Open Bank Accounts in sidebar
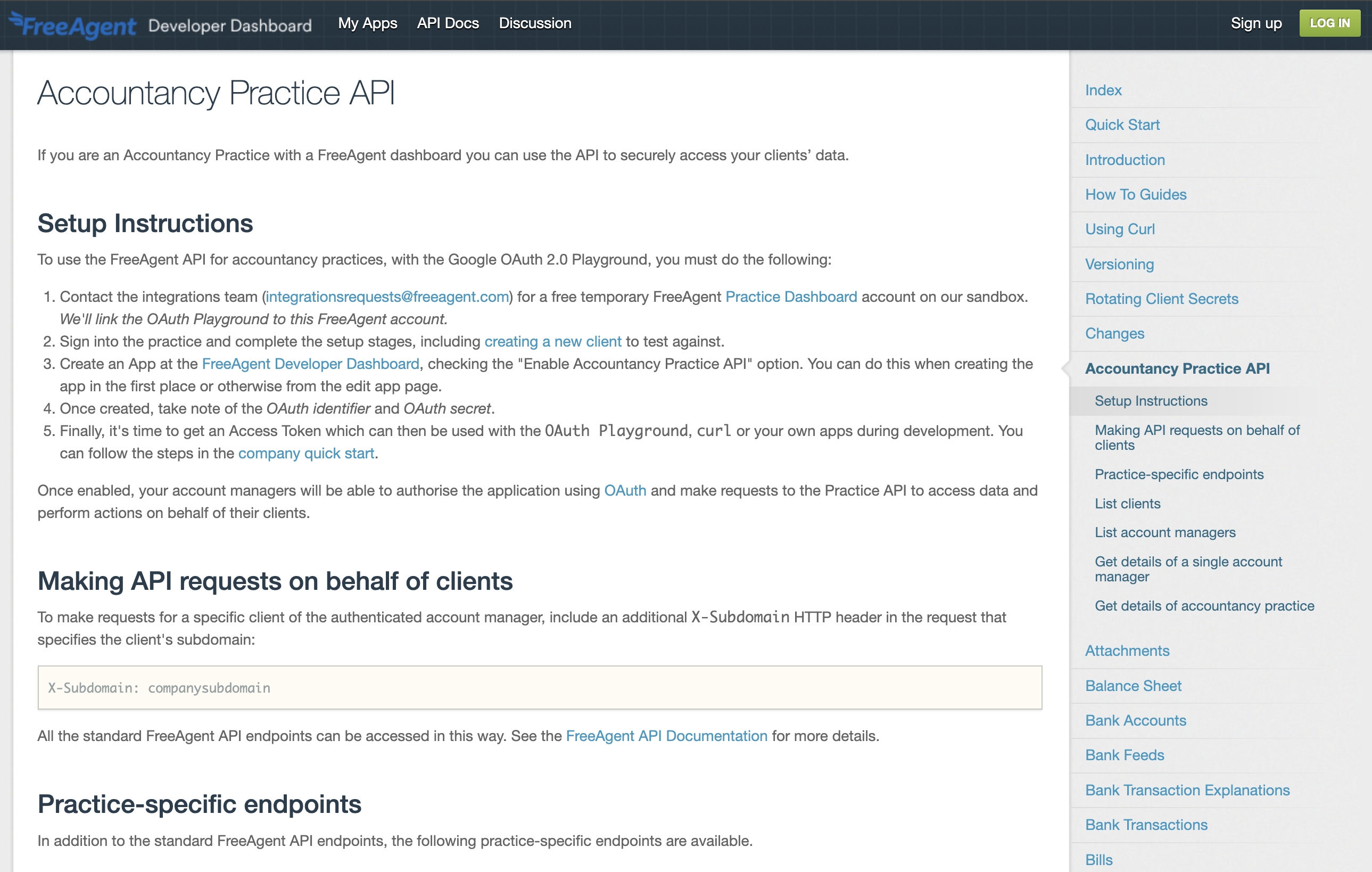 coord(1136,720)
